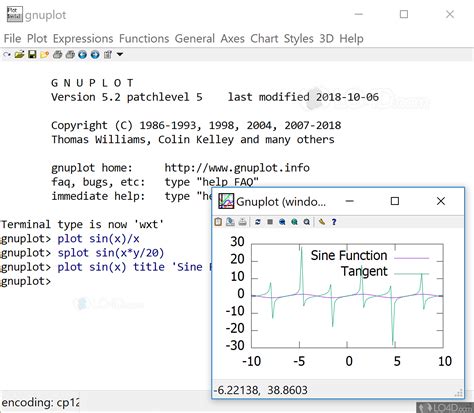Click the encoding status bar entry
The height and width of the screenshot is (413, 474).
pos(40,402)
